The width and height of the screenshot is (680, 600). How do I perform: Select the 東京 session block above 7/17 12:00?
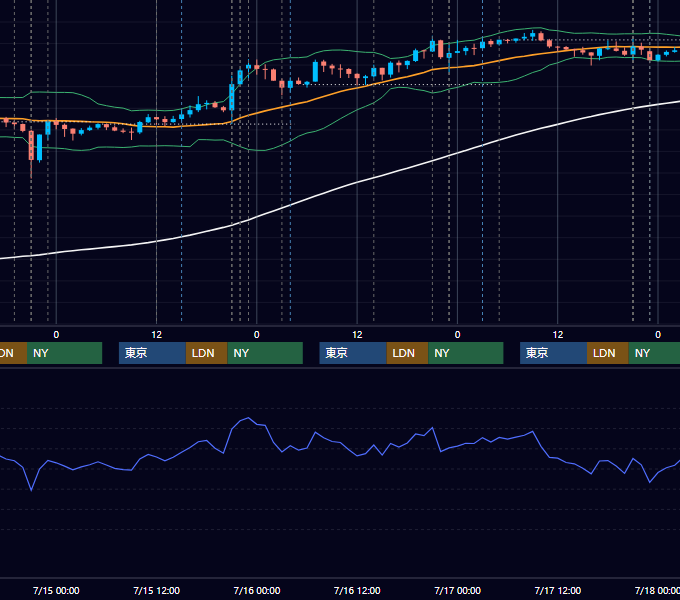pyautogui.click(x=554, y=353)
